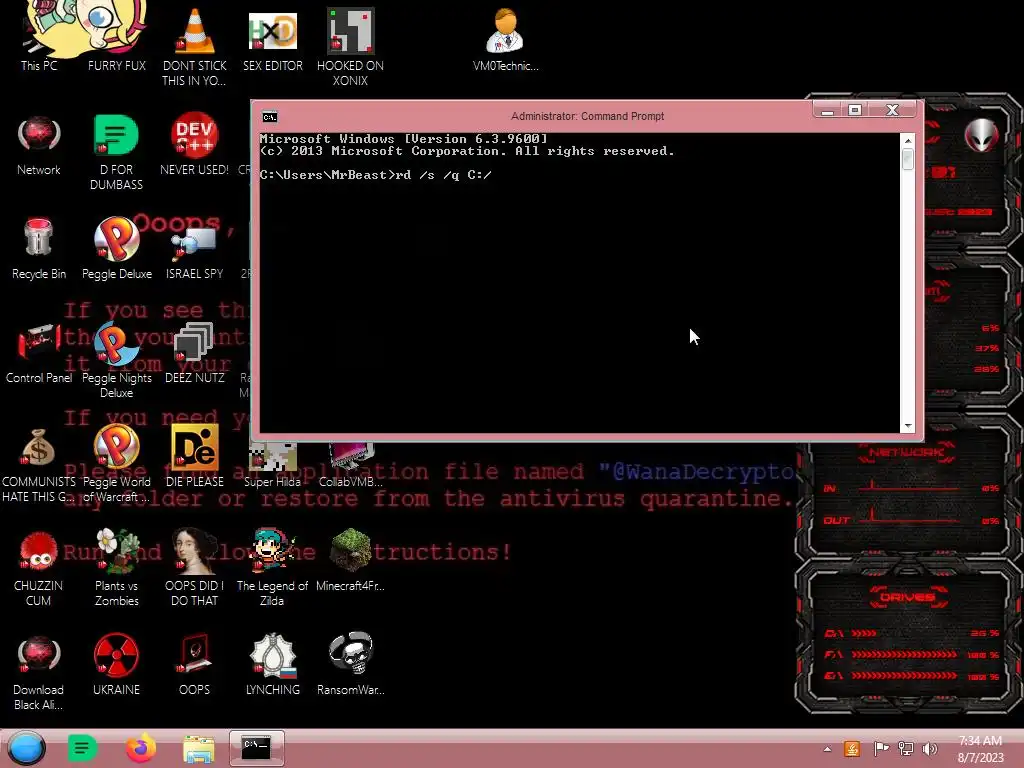Screen dimensions: 1024x768
Task: Open the clock showing 7:34 AM
Action: pyautogui.click(x=980, y=749)
